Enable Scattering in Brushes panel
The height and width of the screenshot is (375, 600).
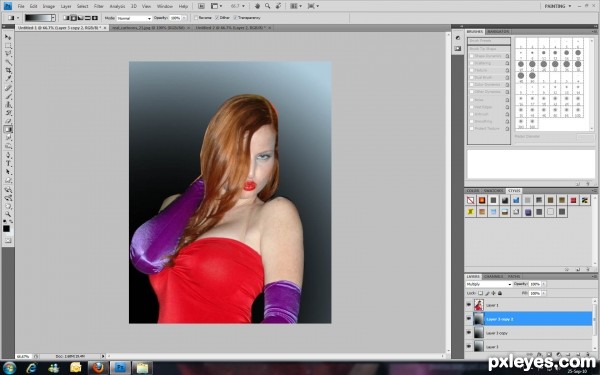(472, 63)
